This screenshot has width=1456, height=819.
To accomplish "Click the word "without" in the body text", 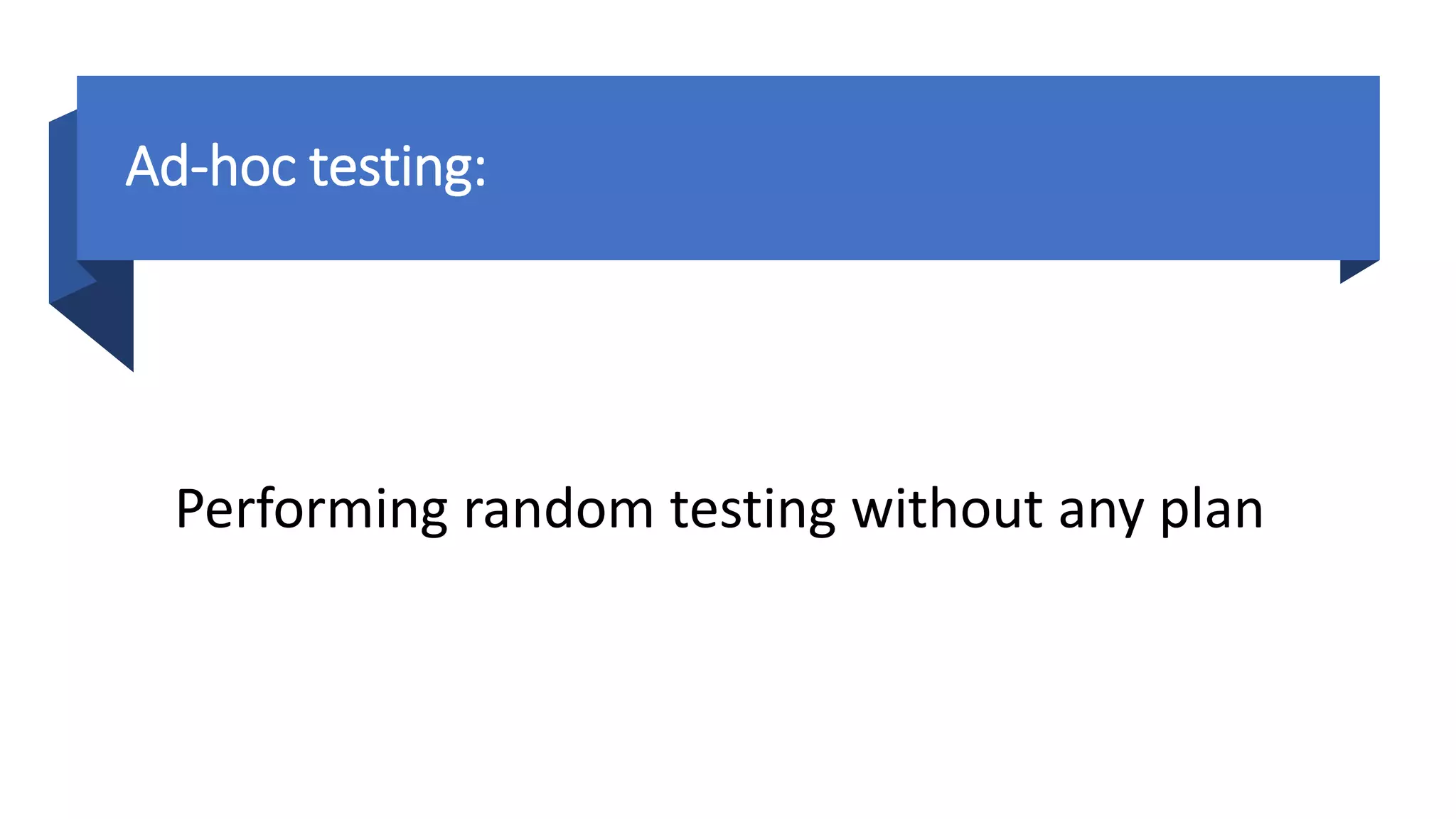I will pos(947,510).
